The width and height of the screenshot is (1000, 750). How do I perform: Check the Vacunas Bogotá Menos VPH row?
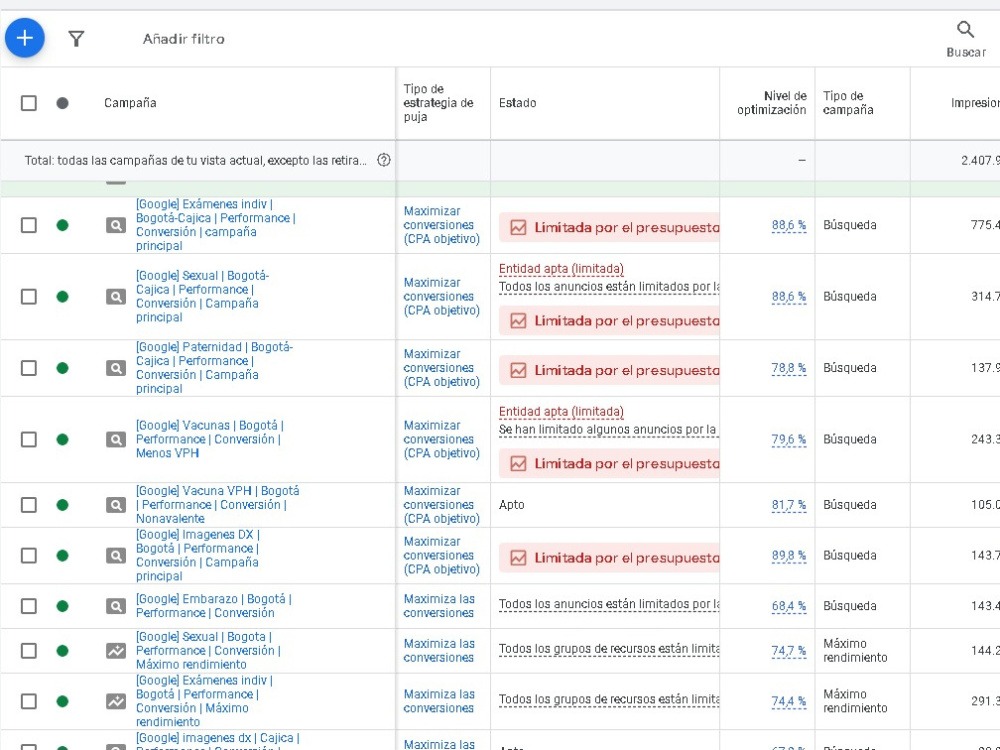[29, 439]
